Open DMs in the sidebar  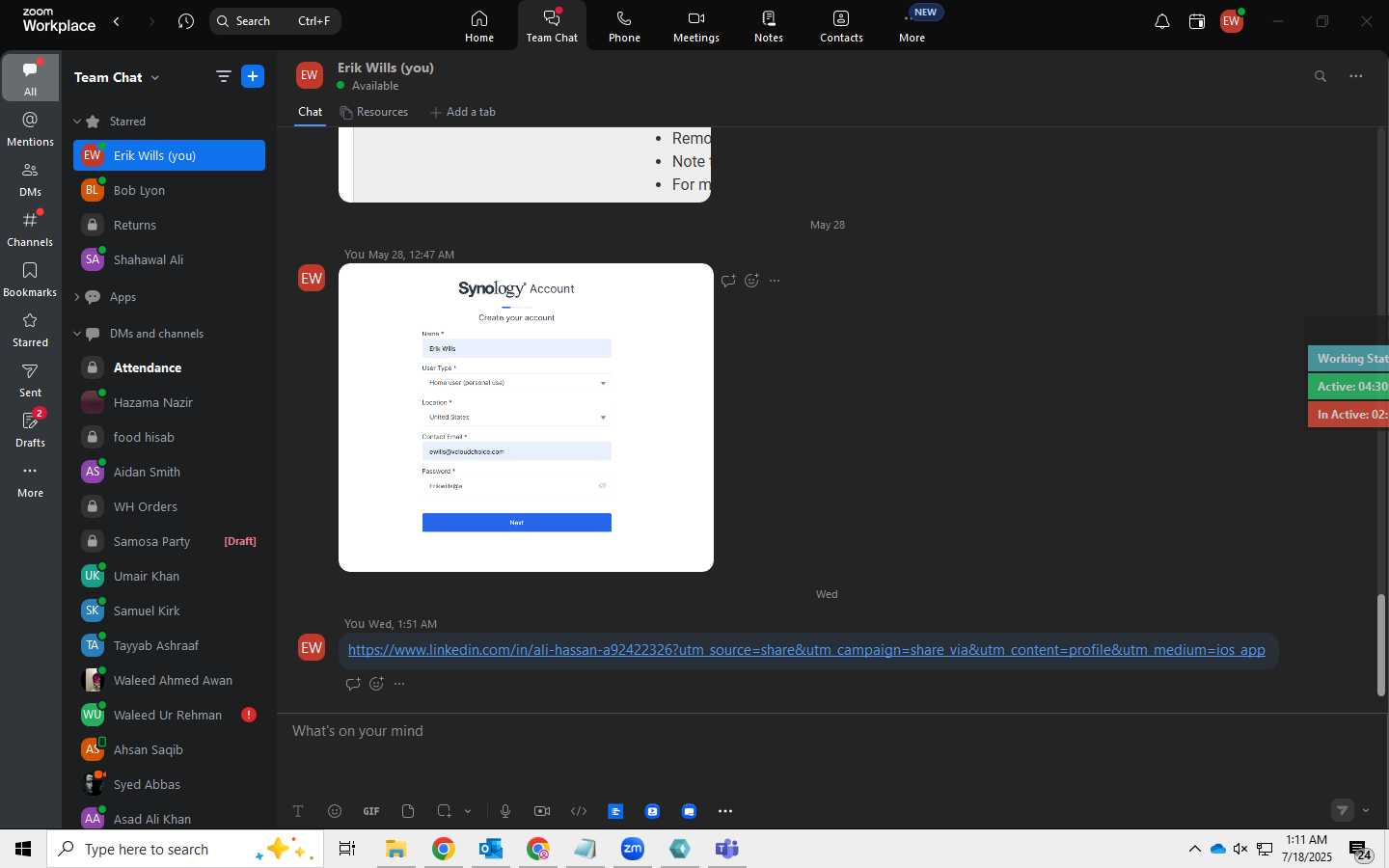pos(30,178)
